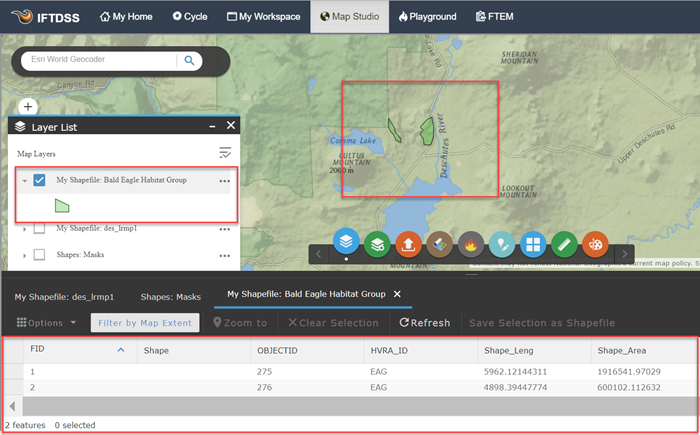This screenshot has height=435, width=700.
Task: Click the Shape_Leng column header
Action: (534, 350)
